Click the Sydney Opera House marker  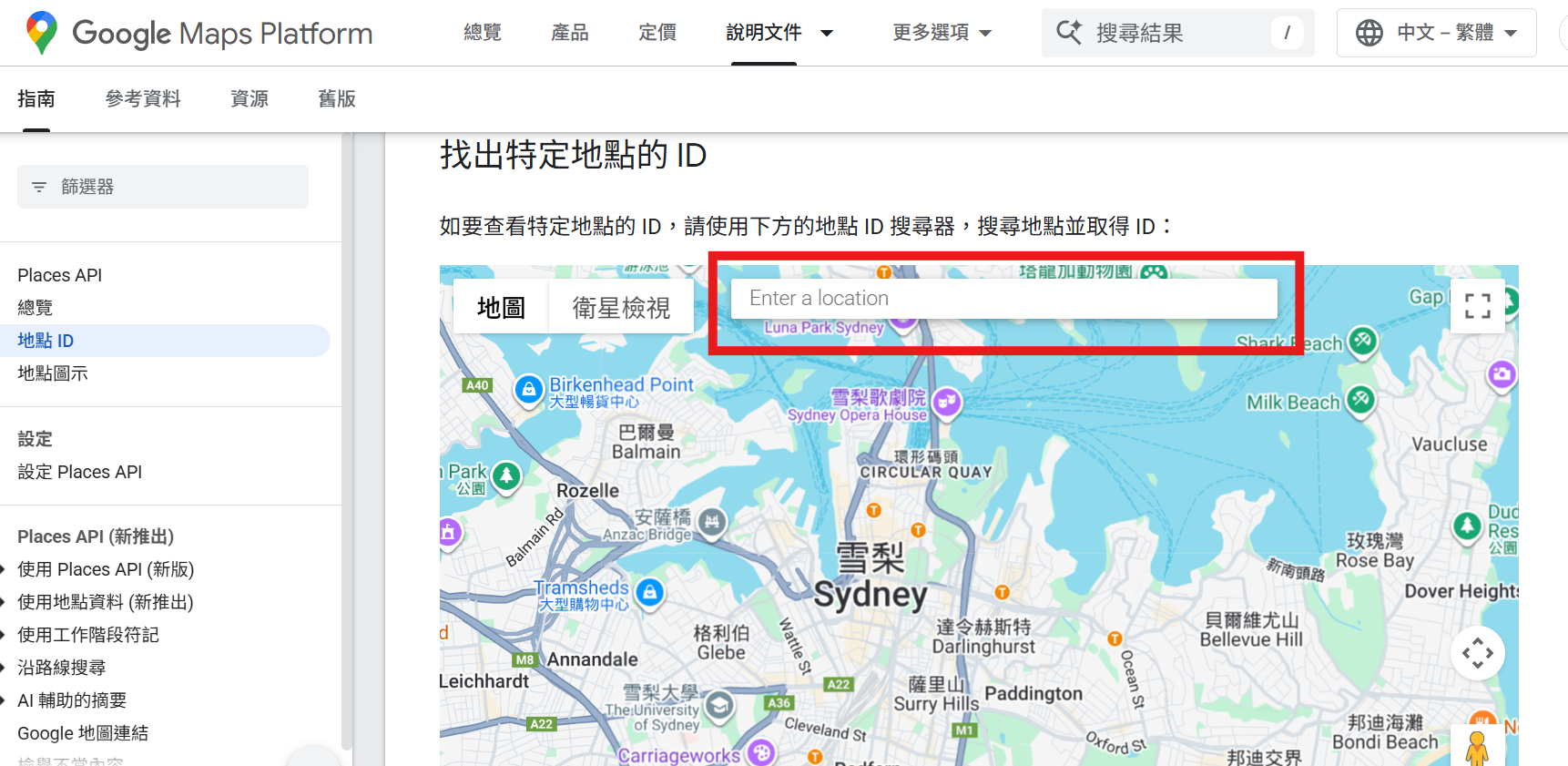coord(947,402)
